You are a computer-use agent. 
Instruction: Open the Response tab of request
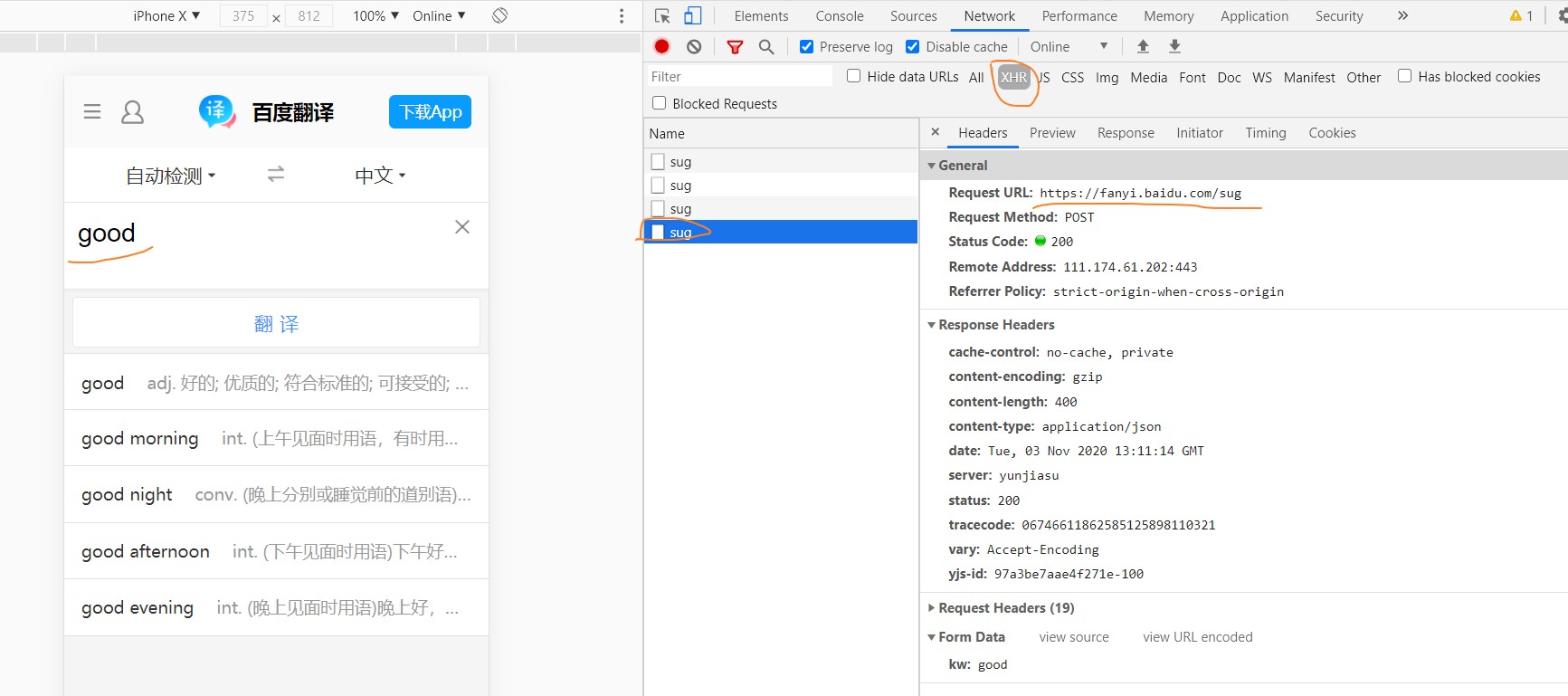(1126, 133)
